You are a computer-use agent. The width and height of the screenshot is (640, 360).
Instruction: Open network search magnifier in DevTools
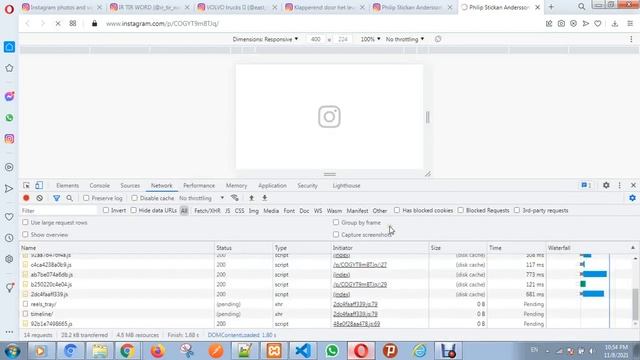pyautogui.click(x=70, y=198)
